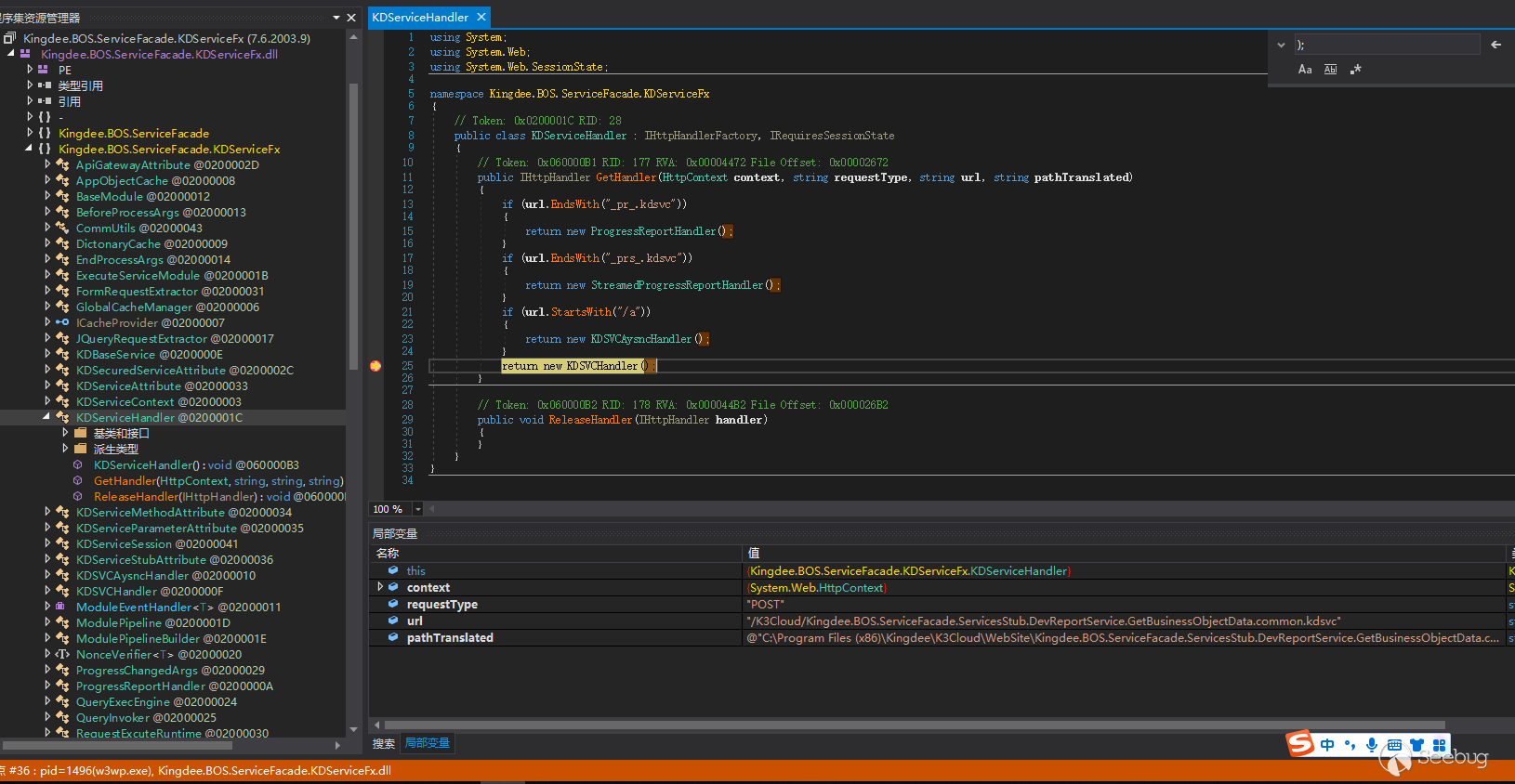Open the assembly explorer panel options dropdown
This screenshot has height=784, width=1515.
[336, 18]
